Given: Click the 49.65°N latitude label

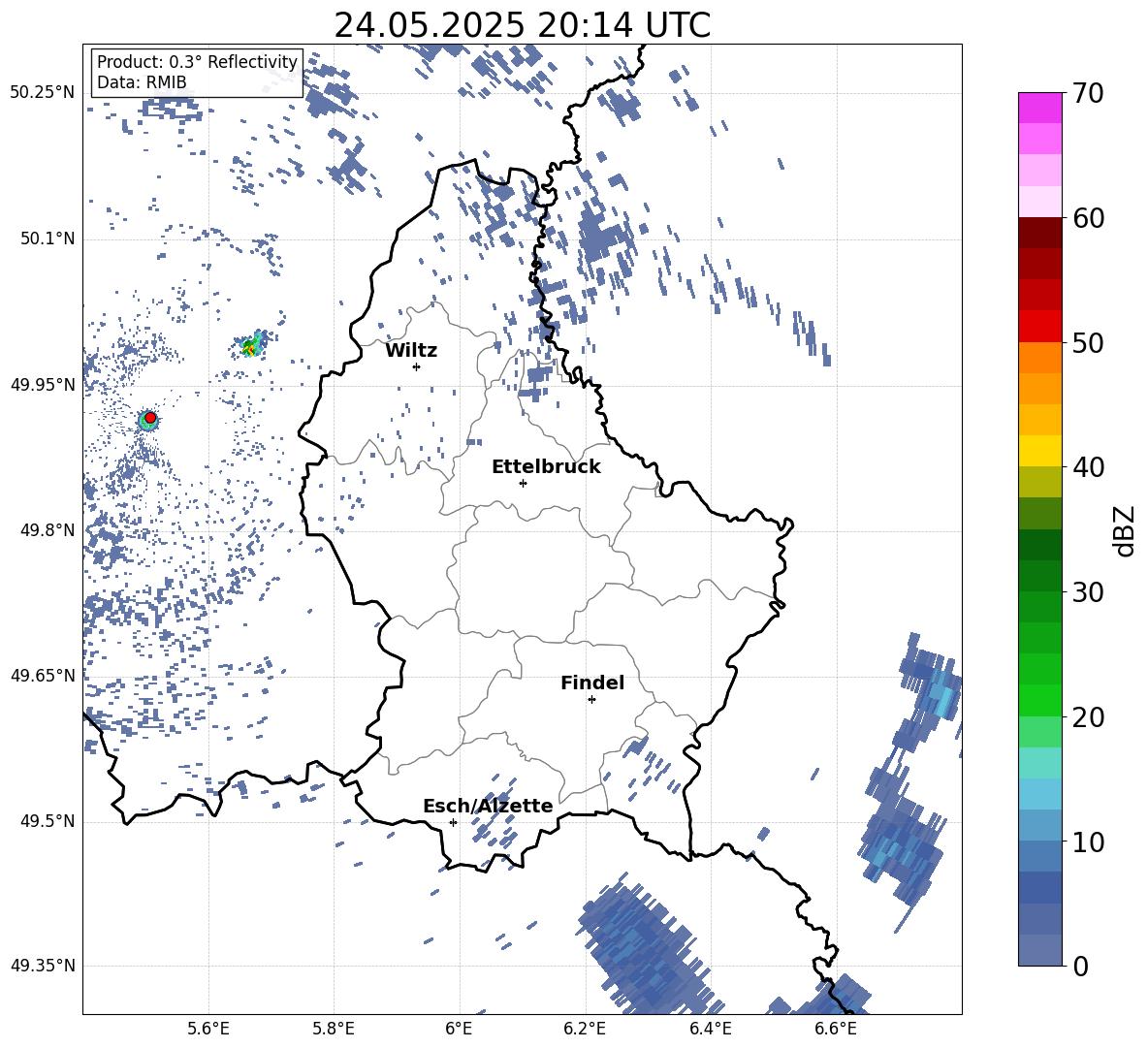Looking at the screenshot, I should coord(43,676).
